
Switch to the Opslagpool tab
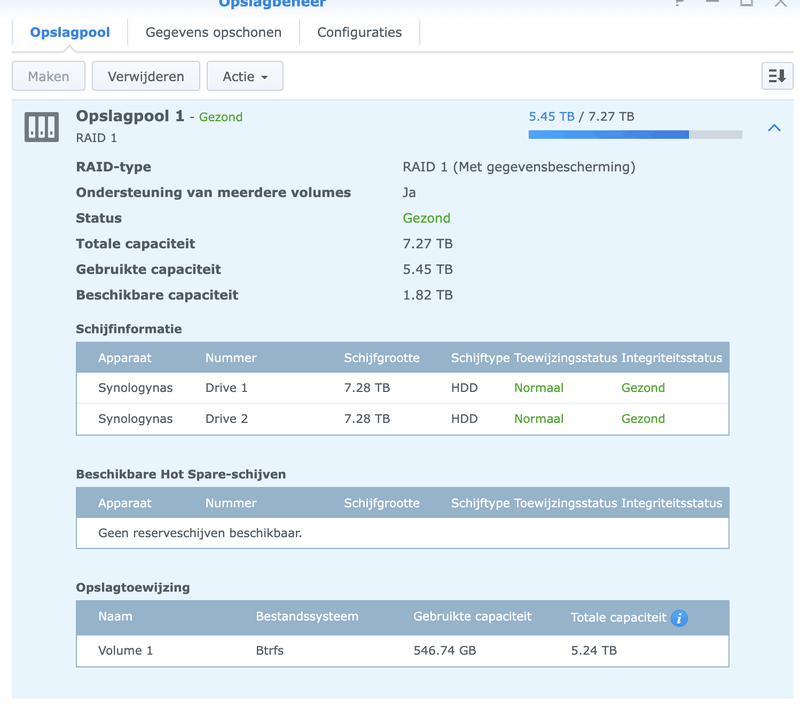click(69, 32)
